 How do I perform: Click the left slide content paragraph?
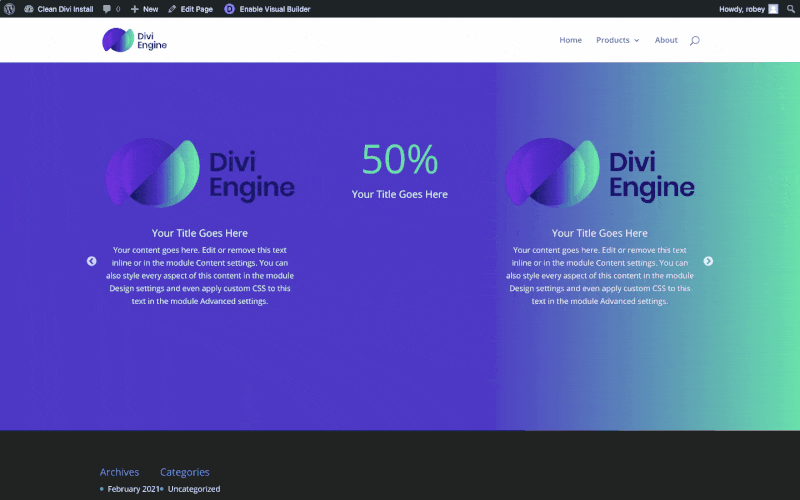[x=200, y=276]
